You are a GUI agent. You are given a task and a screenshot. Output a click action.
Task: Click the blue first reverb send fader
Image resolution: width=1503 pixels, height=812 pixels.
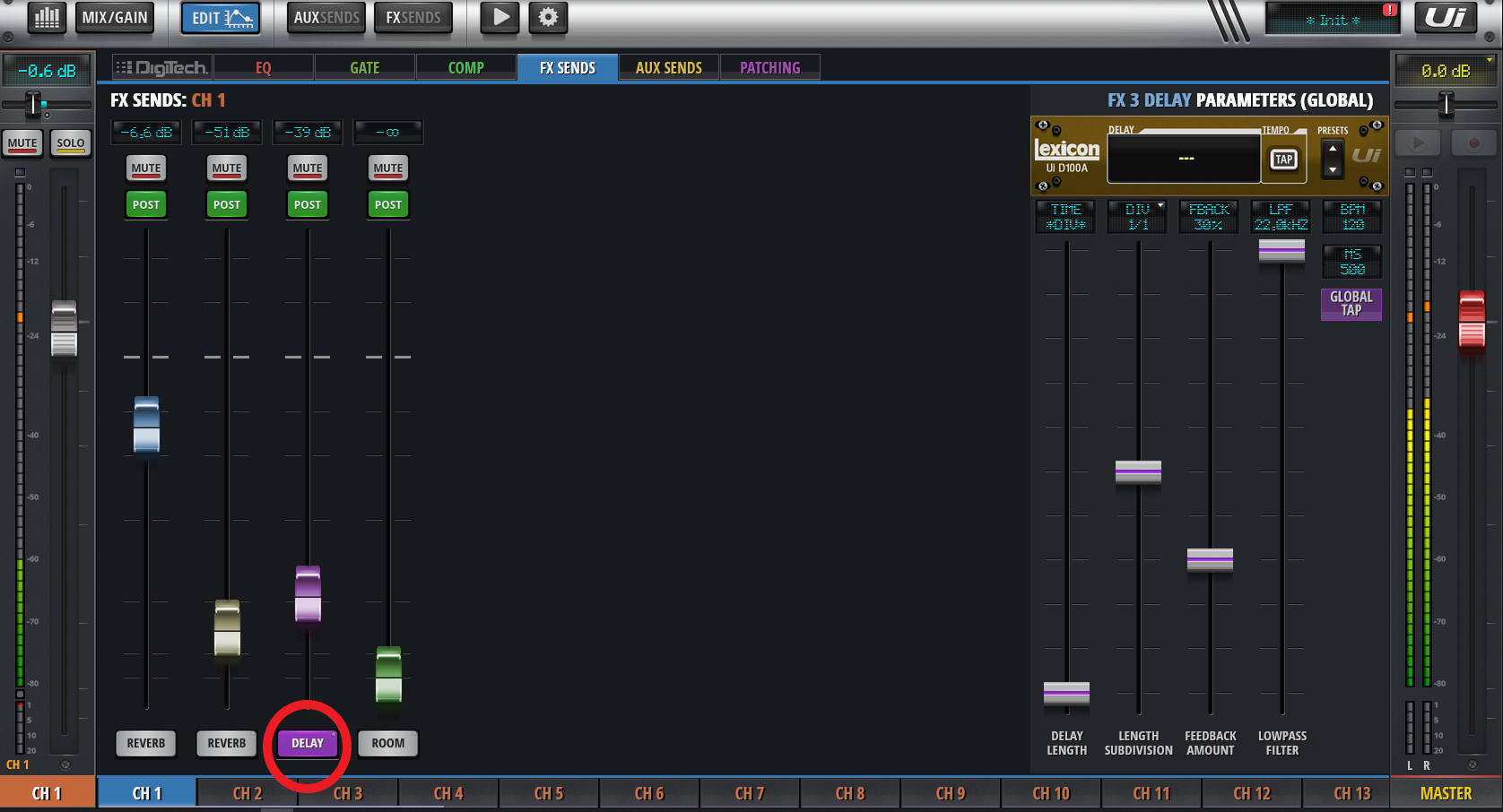point(146,425)
